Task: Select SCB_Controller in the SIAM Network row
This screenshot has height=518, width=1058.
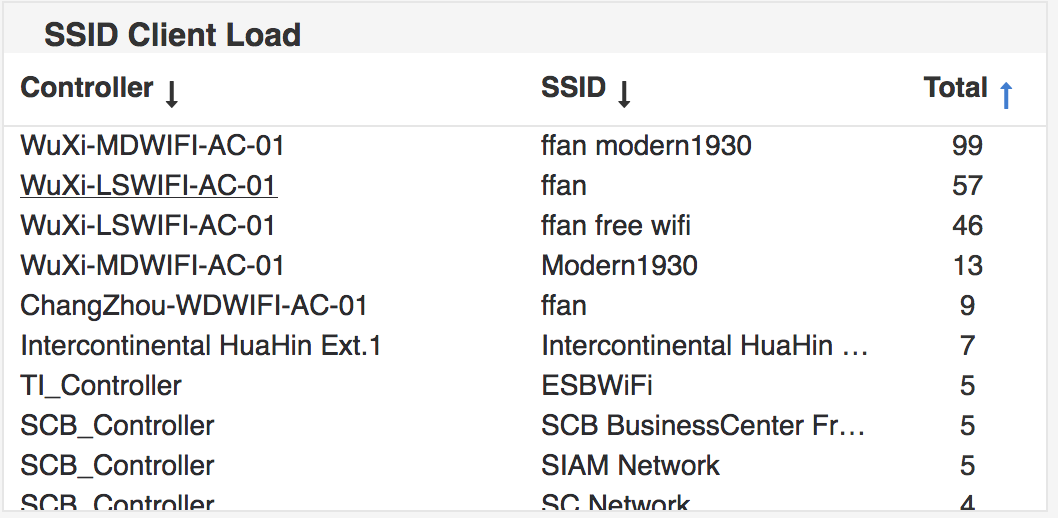Action: [x=117, y=465]
